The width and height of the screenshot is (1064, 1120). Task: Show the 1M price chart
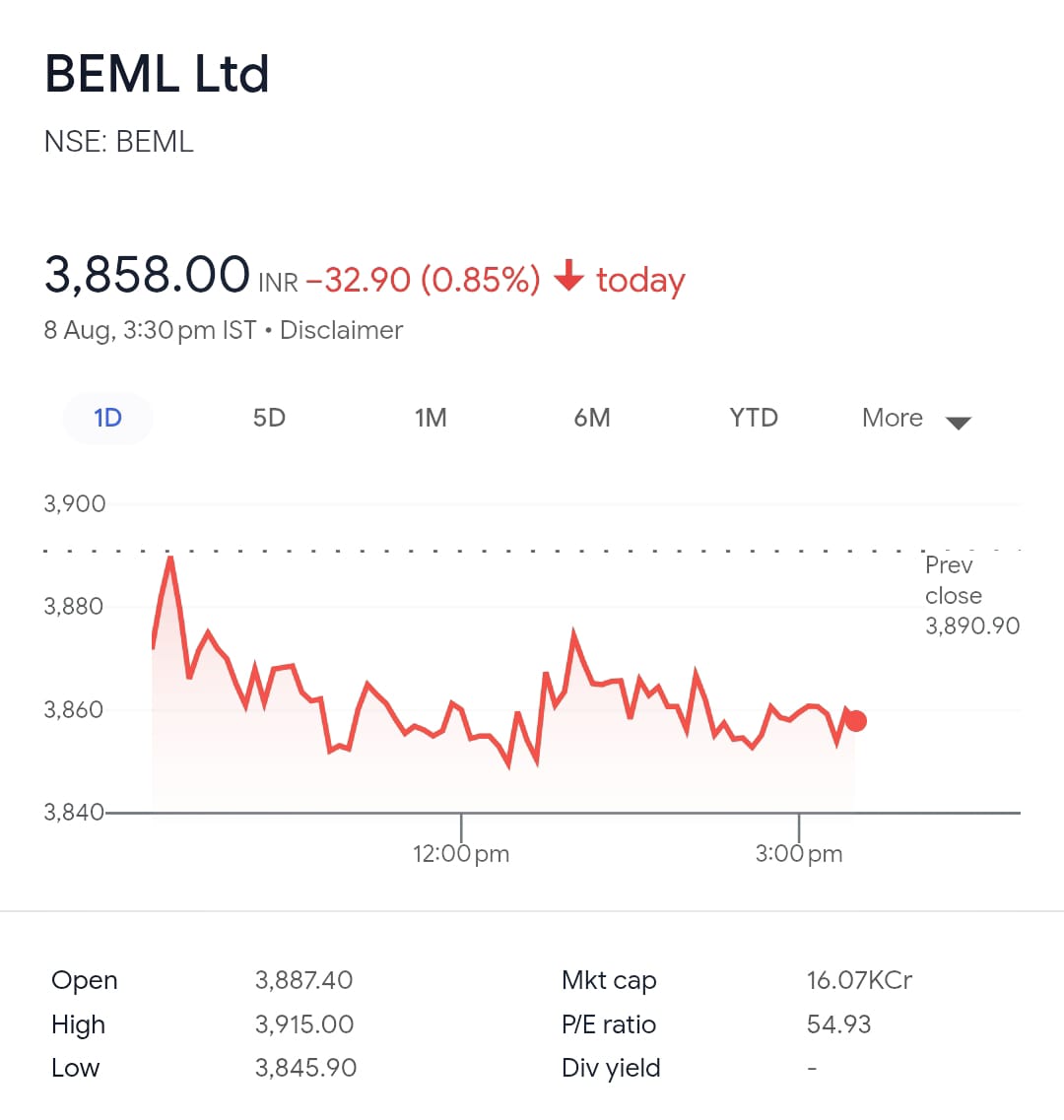tap(431, 418)
